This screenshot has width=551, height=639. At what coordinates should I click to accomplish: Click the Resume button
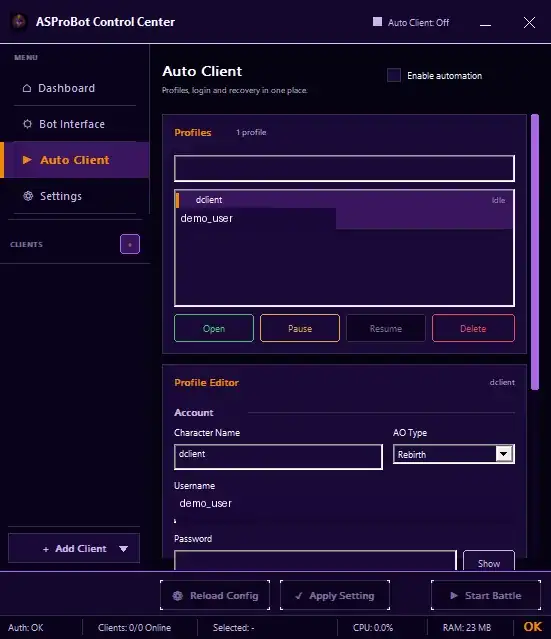386,328
